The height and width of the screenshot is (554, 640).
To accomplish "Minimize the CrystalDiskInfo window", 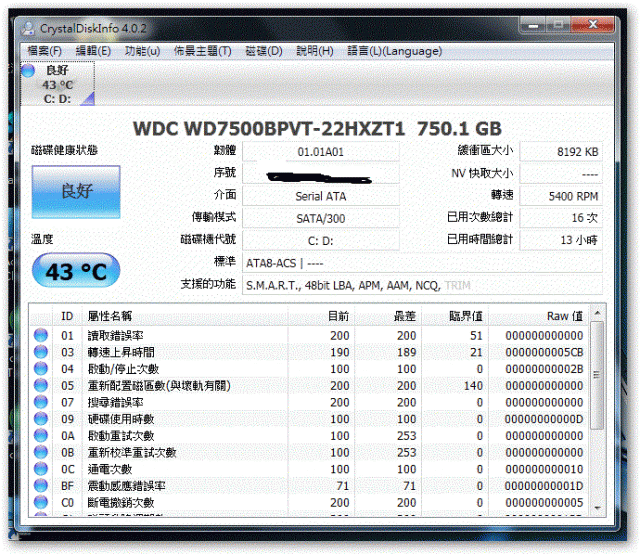I will point(533,25).
